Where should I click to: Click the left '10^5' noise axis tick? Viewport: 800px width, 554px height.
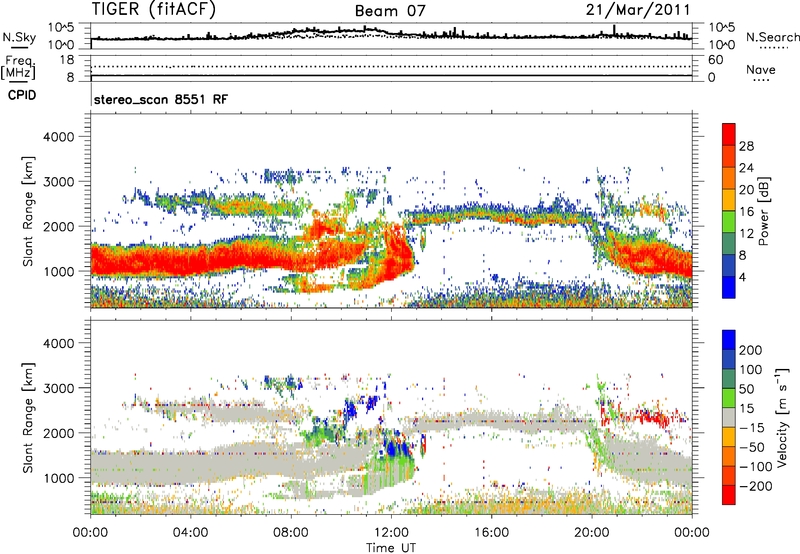60,28
